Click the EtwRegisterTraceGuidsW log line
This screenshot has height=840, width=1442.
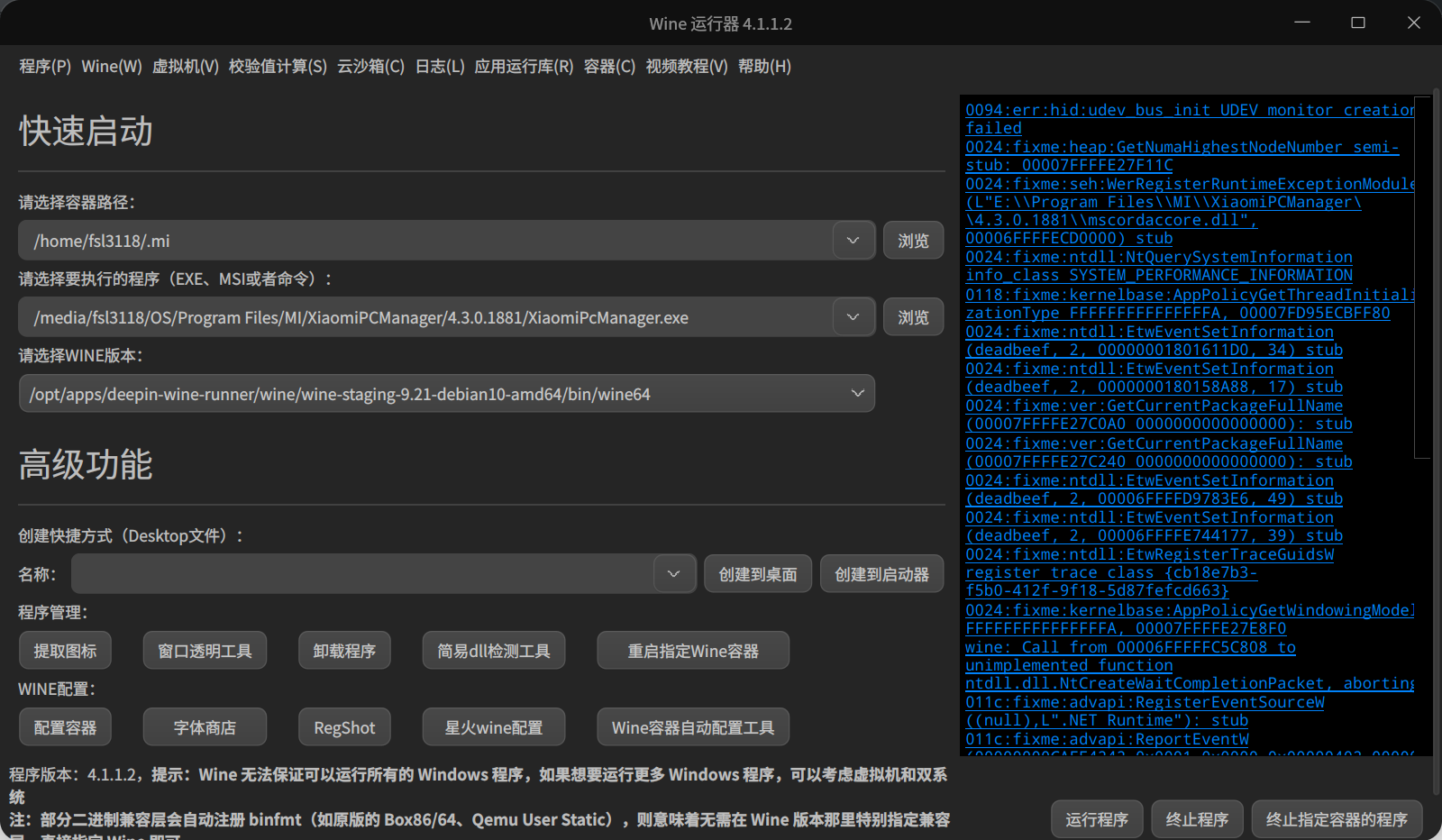tap(1150, 572)
